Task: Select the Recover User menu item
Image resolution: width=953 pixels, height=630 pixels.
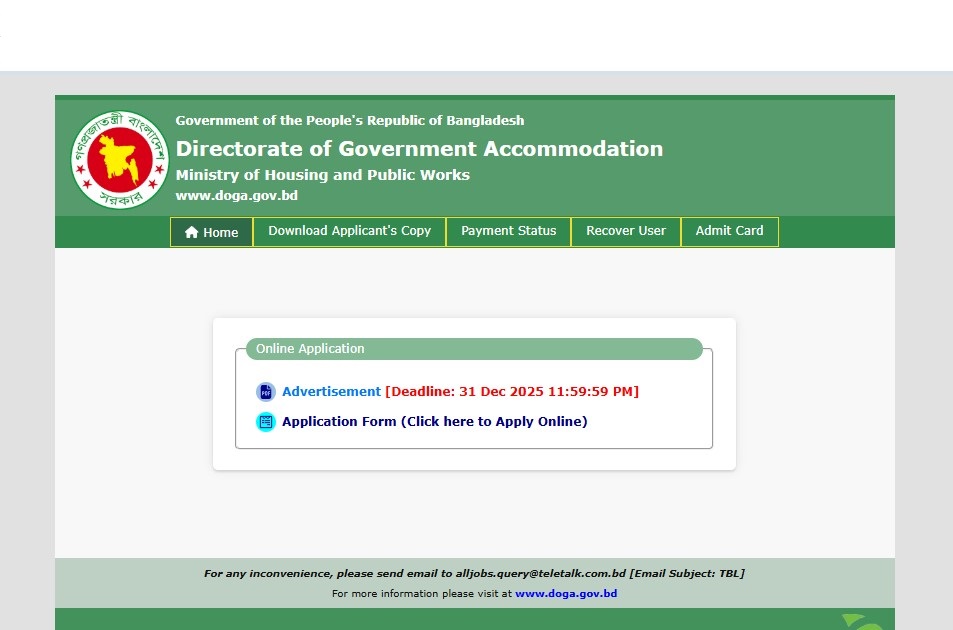Action: click(625, 231)
